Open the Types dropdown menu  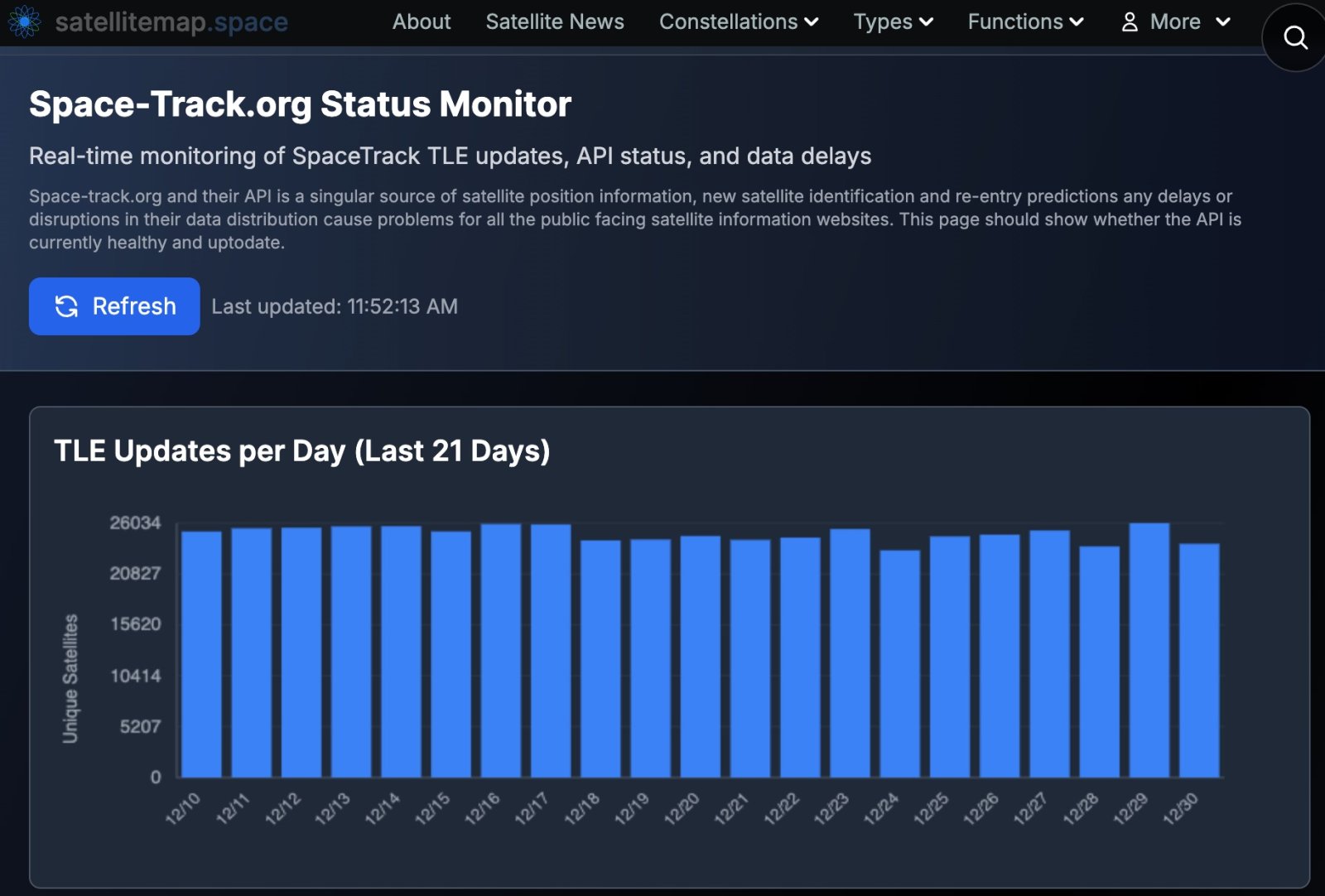893,22
